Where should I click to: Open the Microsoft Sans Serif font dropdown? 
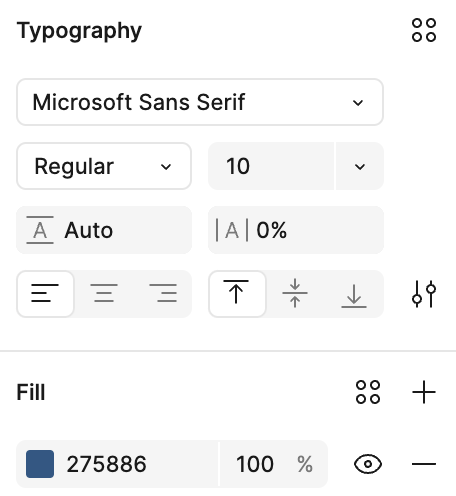click(x=200, y=102)
